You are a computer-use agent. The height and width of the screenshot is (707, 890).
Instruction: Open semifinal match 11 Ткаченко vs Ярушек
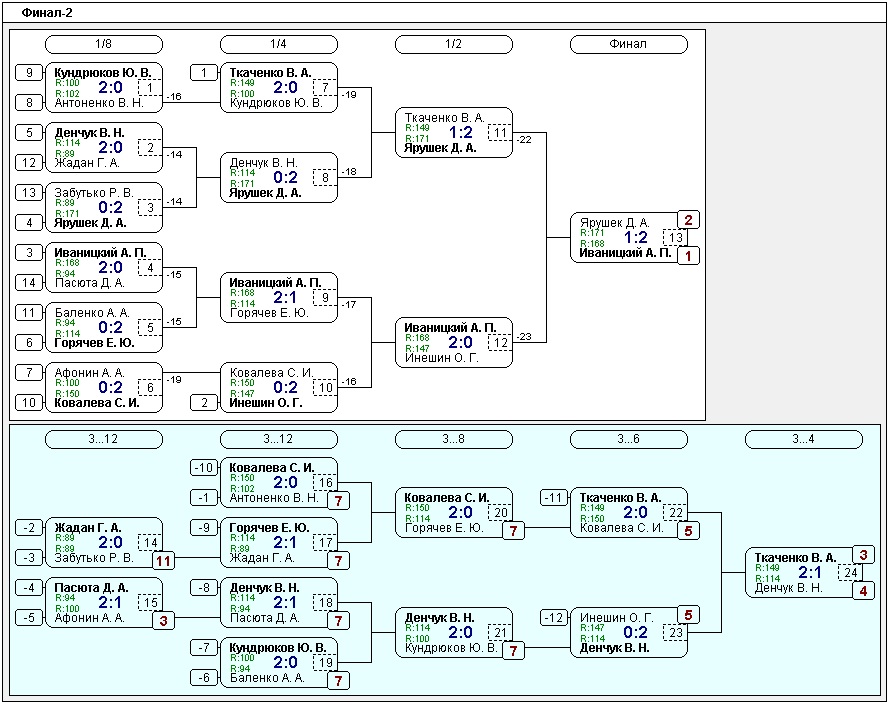click(x=454, y=133)
